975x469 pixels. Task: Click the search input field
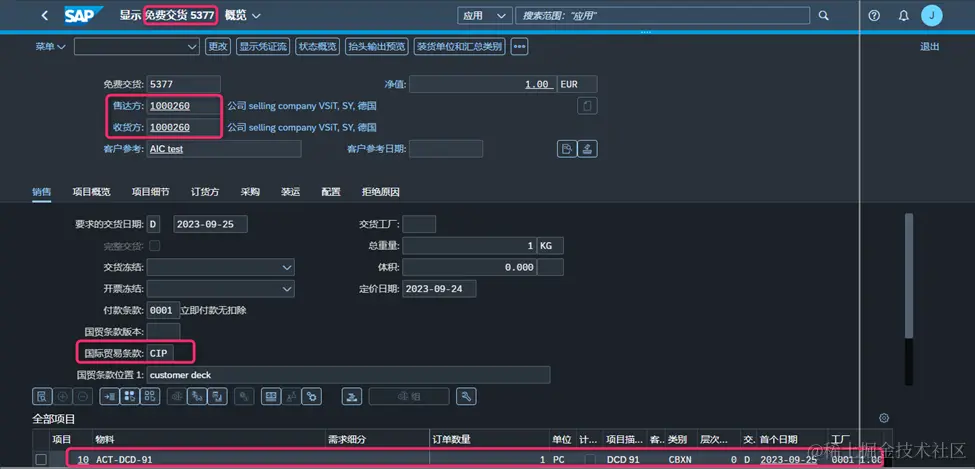pyautogui.click(x=662, y=16)
